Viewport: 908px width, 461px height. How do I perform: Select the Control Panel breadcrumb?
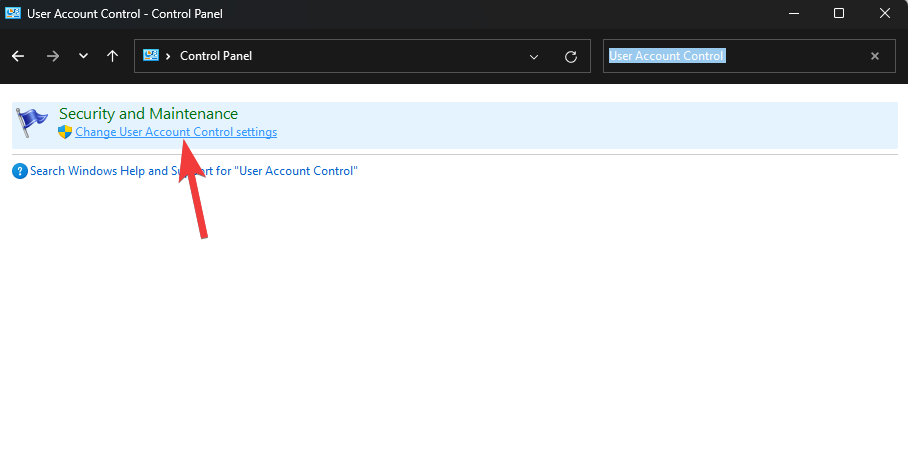215,56
